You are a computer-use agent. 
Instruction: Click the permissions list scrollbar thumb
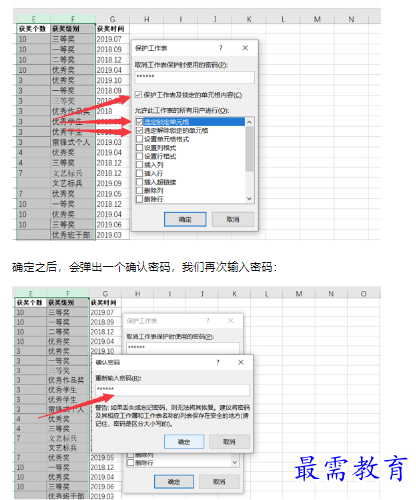coord(249,149)
